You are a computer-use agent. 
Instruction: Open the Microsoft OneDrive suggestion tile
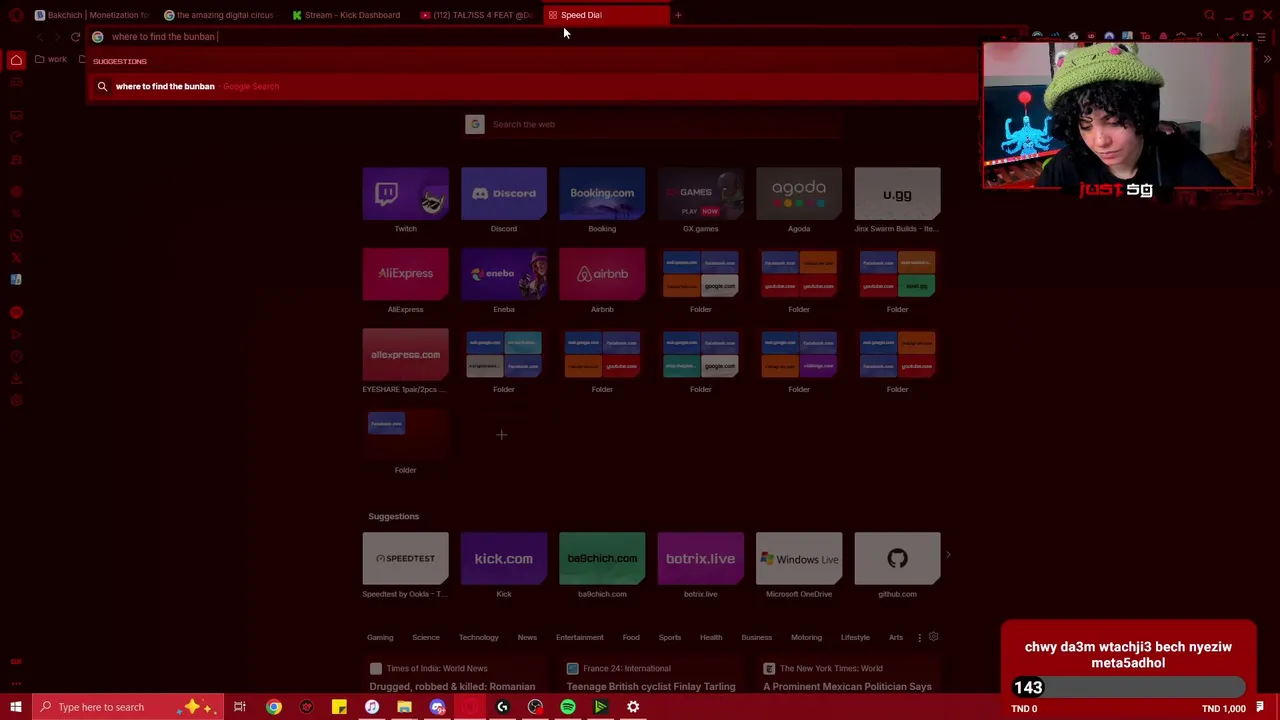pos(799,559)
